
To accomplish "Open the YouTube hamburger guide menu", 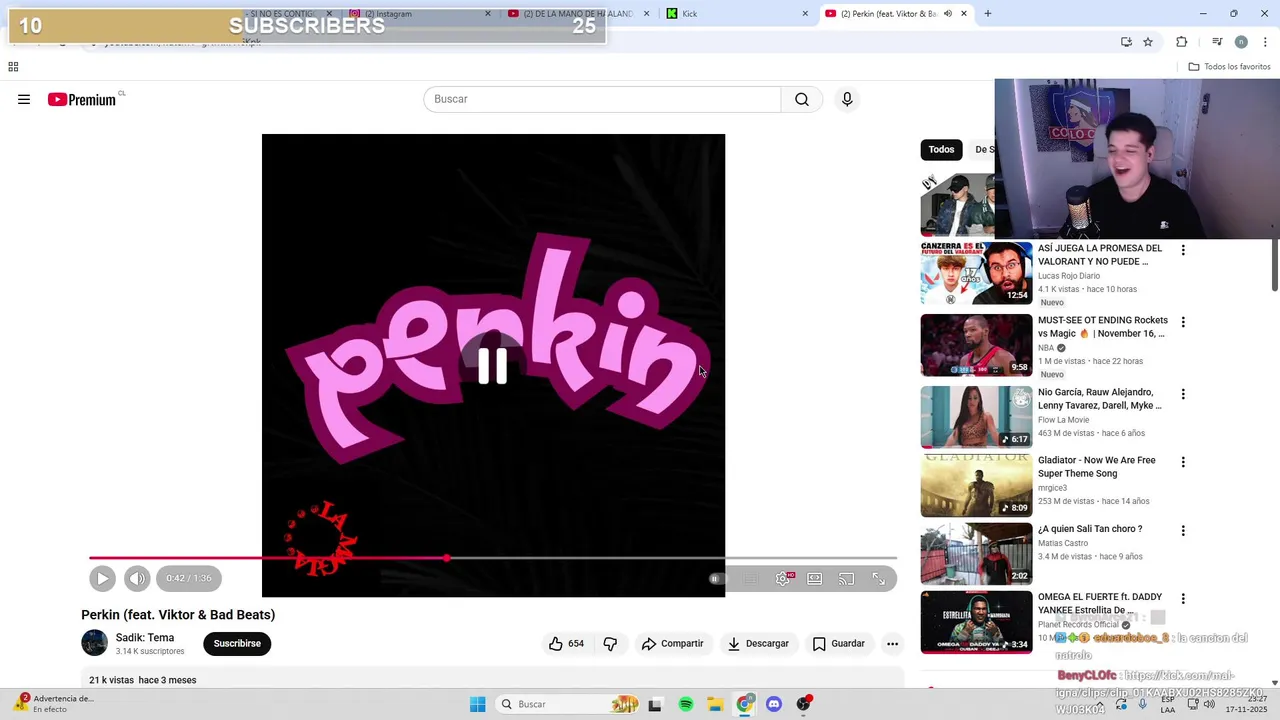I will 24,99.
